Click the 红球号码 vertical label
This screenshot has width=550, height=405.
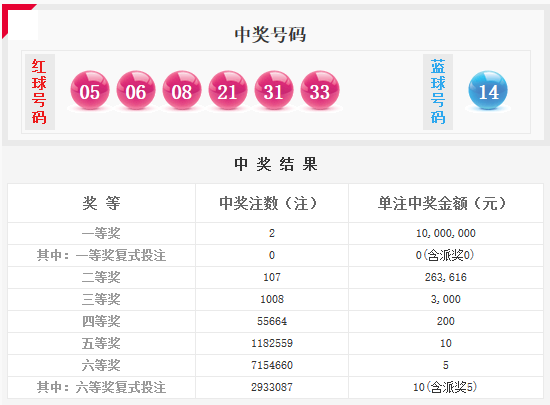tap(39, 92)
